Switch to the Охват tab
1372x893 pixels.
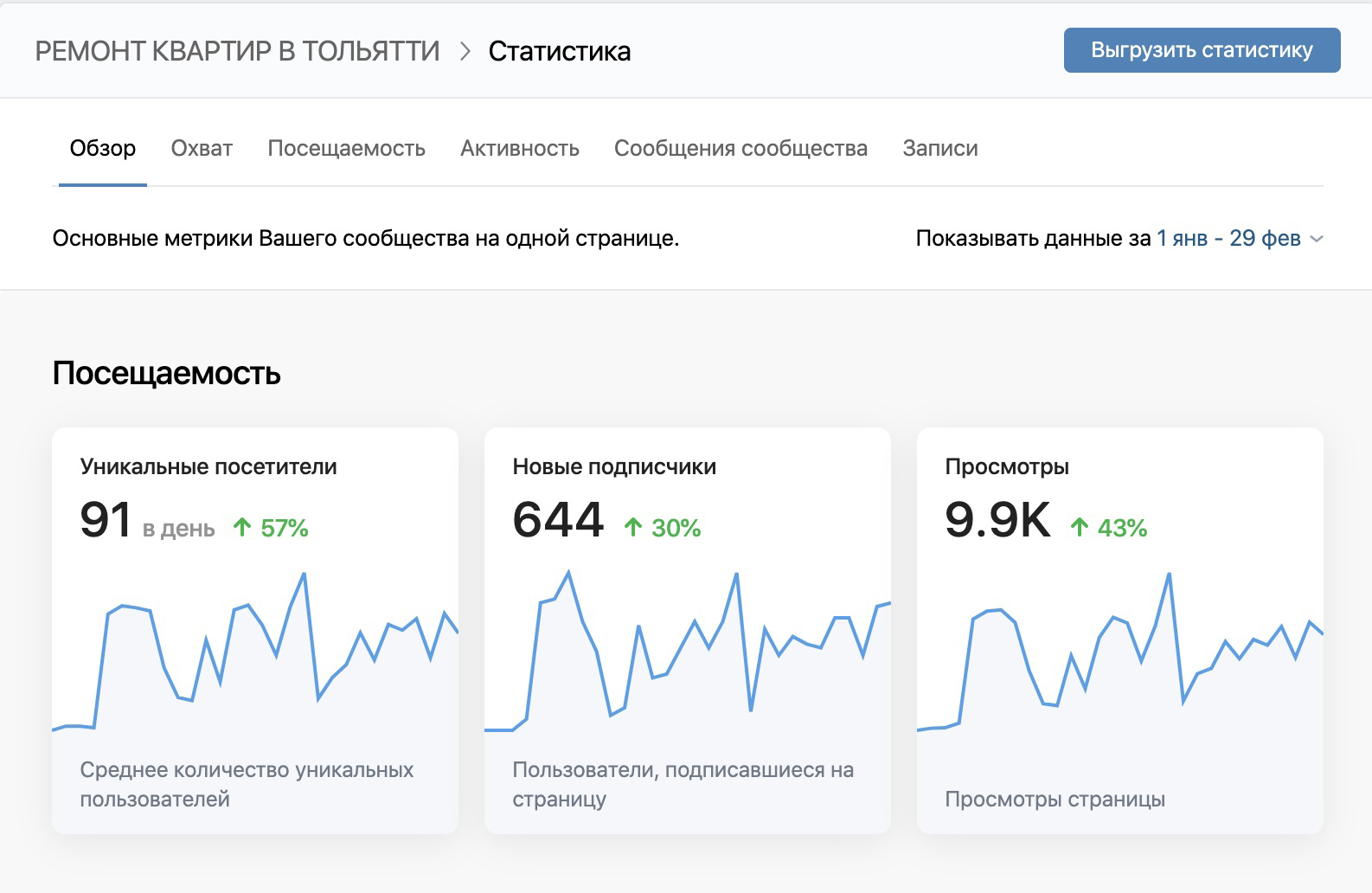click(202, 148)
